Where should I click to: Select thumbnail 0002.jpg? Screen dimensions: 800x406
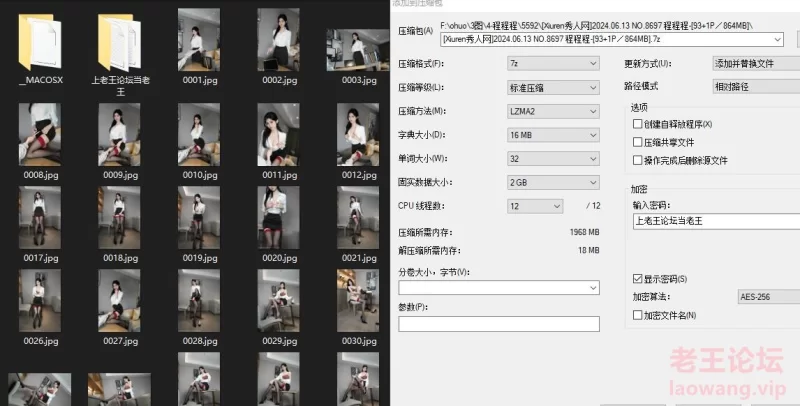279,39
